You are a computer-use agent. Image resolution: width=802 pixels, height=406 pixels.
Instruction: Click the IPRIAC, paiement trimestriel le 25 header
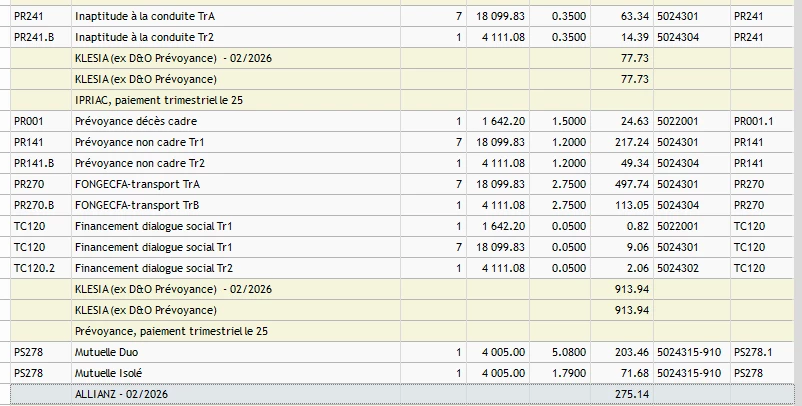pyautogui.click(x=159, y=100)
